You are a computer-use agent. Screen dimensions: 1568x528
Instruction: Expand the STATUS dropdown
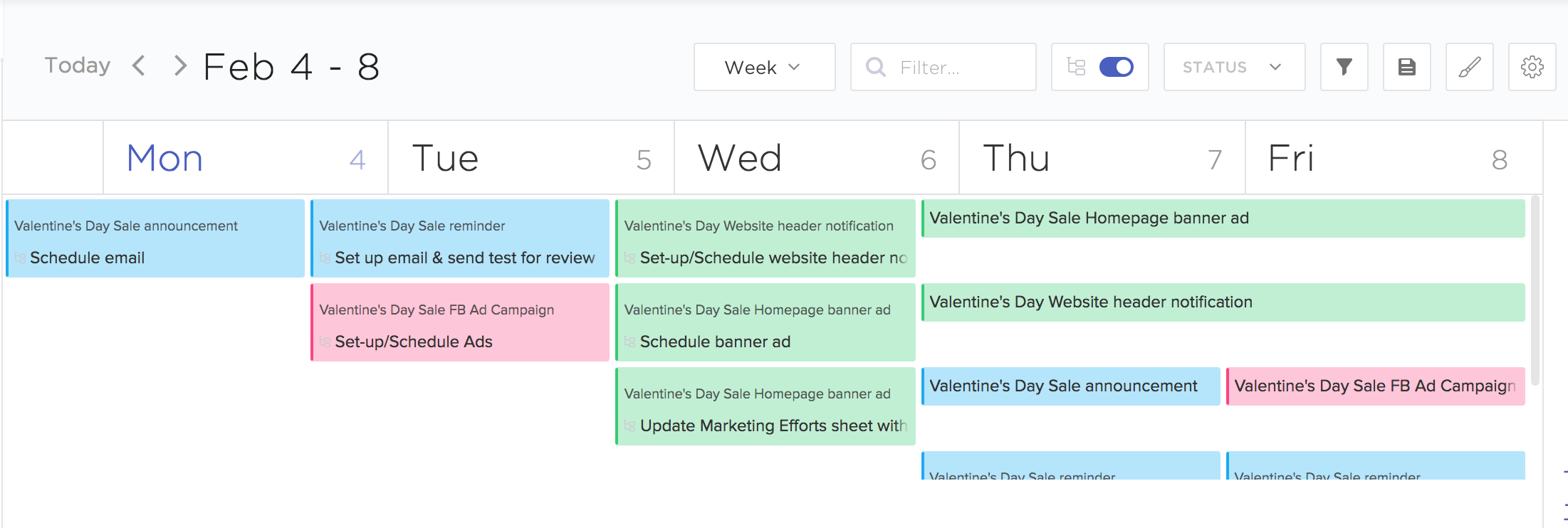point(1234,67)
